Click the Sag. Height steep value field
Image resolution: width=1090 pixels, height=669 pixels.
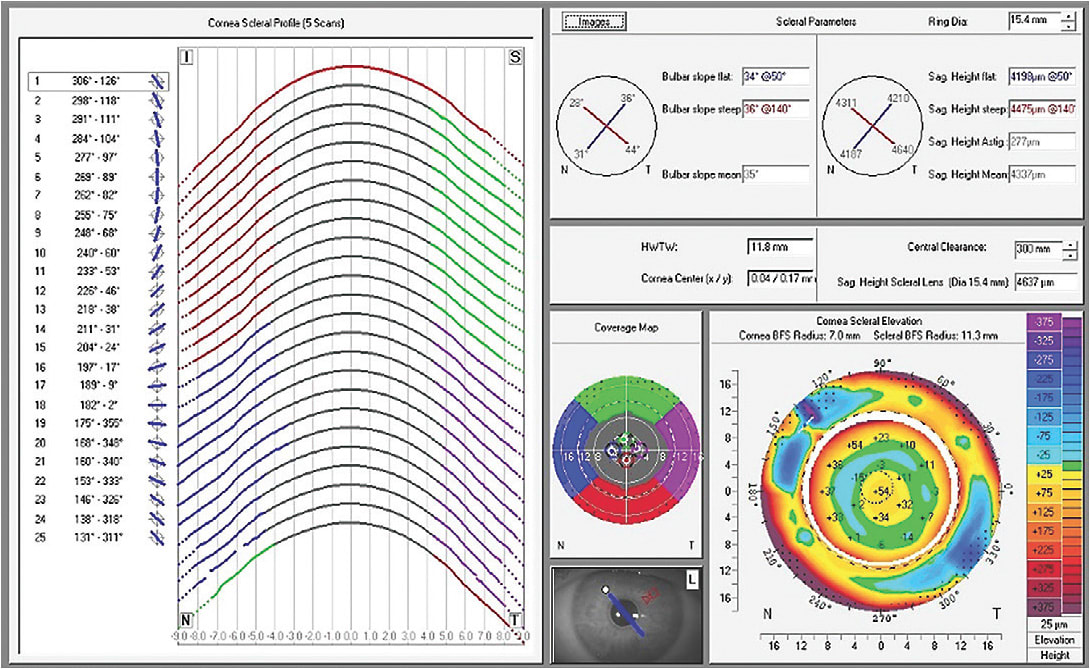point(1042,109)
